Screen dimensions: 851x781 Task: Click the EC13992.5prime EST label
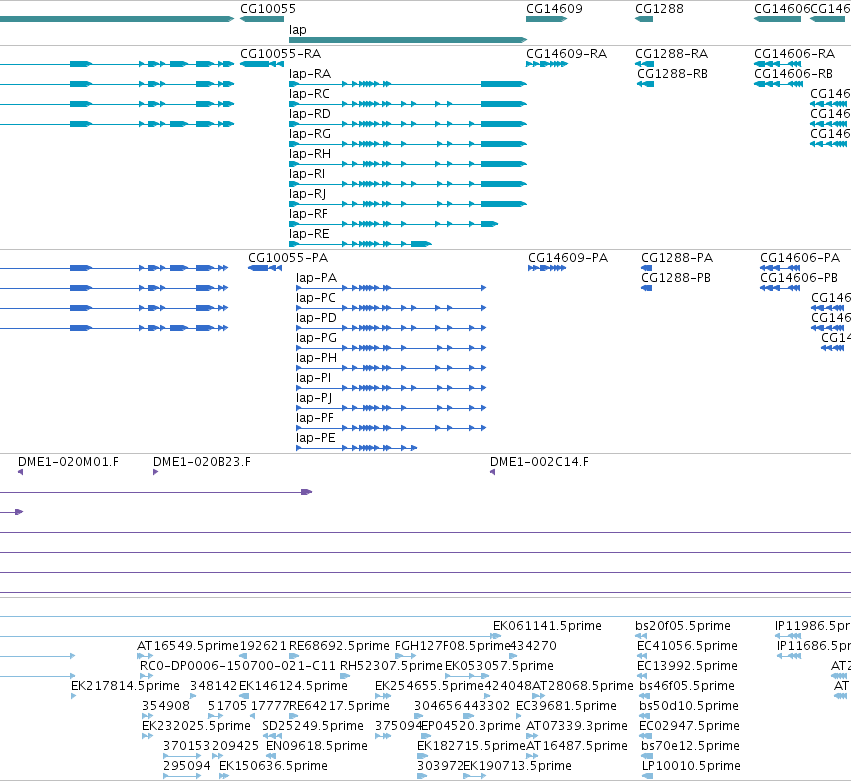point(687,666)
